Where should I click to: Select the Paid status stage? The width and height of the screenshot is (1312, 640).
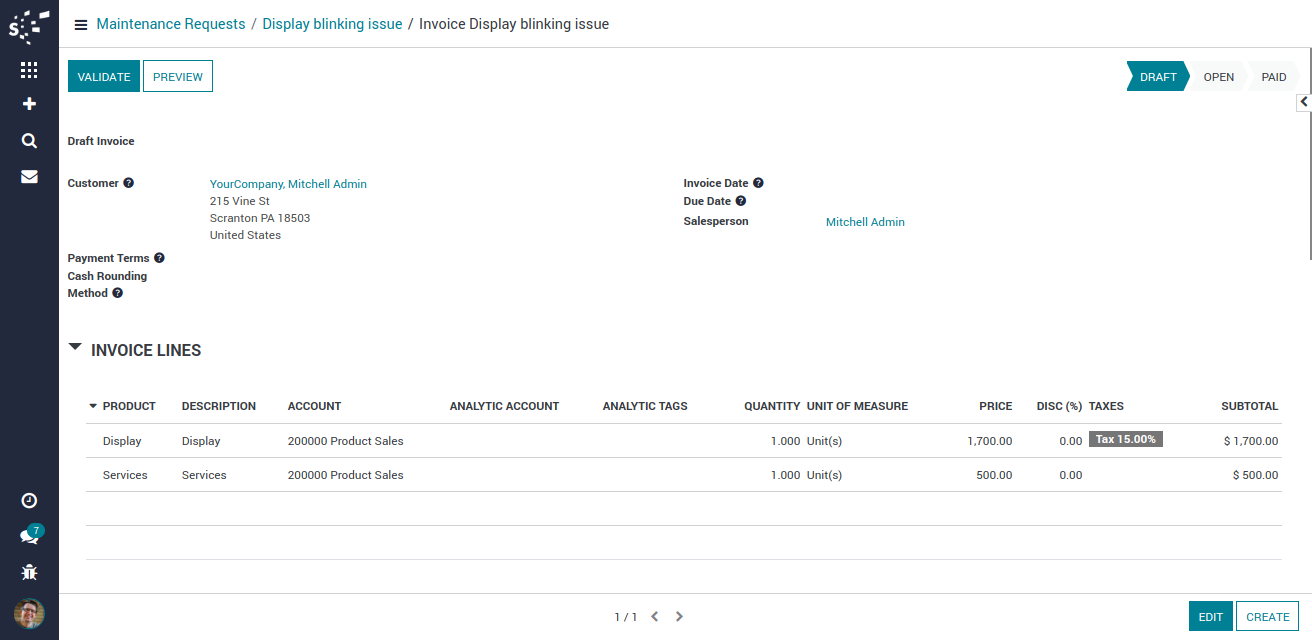tap(1273, 77)
